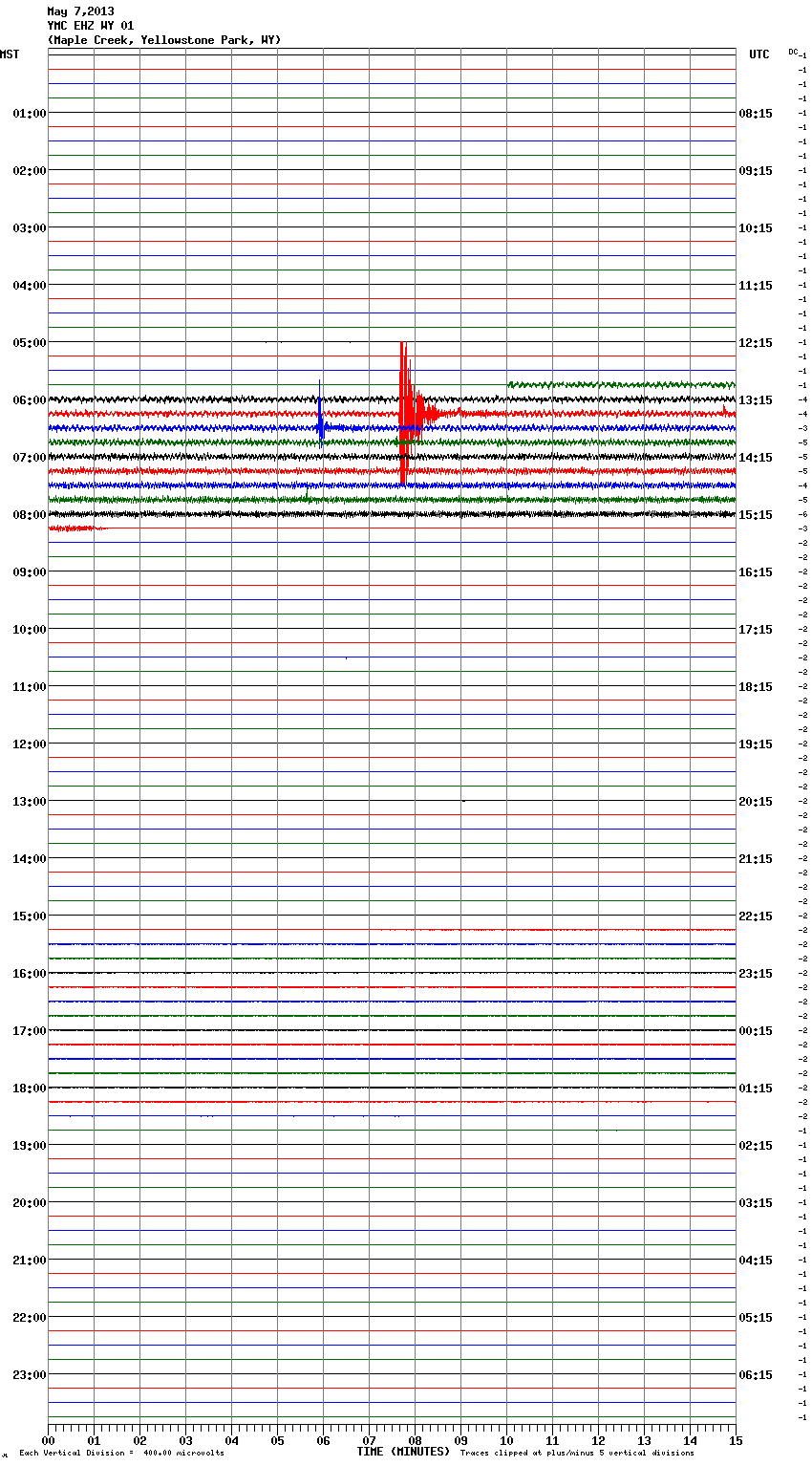The height and width of the screenshot is (1466, 812).
Task: Click the 20:15 UTC time label
Action: tap(756, 802)
